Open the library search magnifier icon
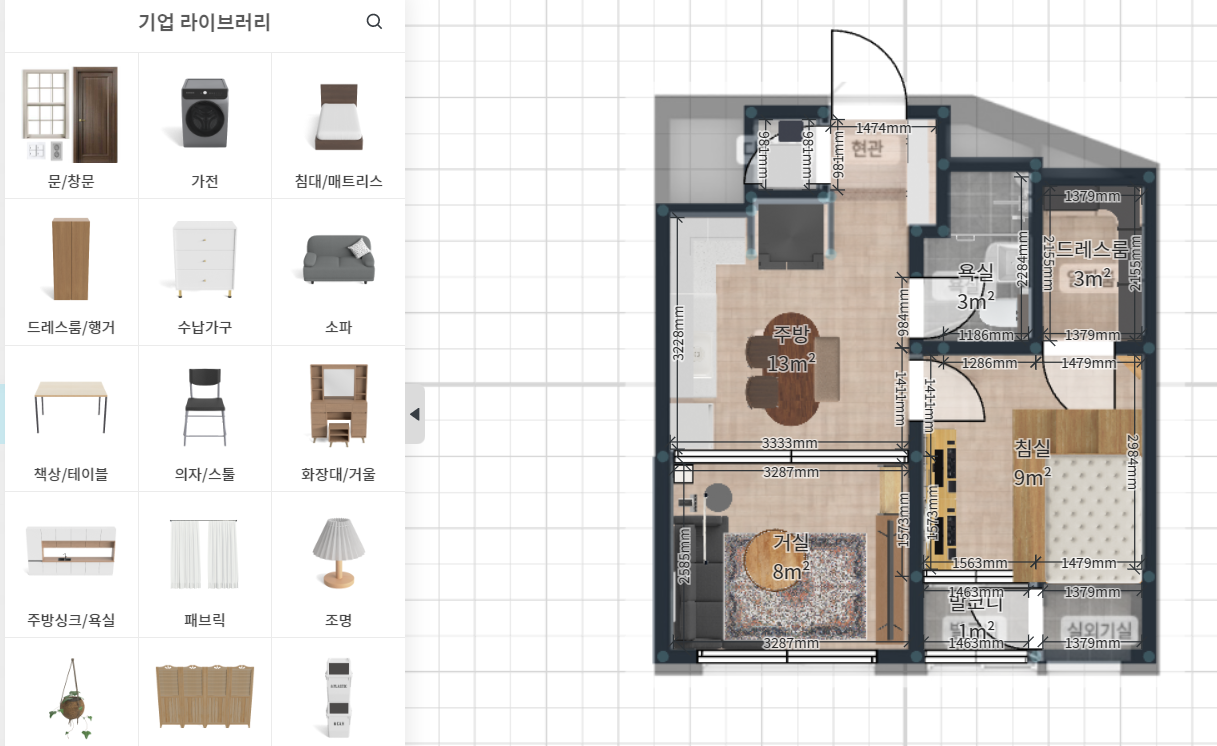This screenshot has height=746, width=1217. pos(374,22)
